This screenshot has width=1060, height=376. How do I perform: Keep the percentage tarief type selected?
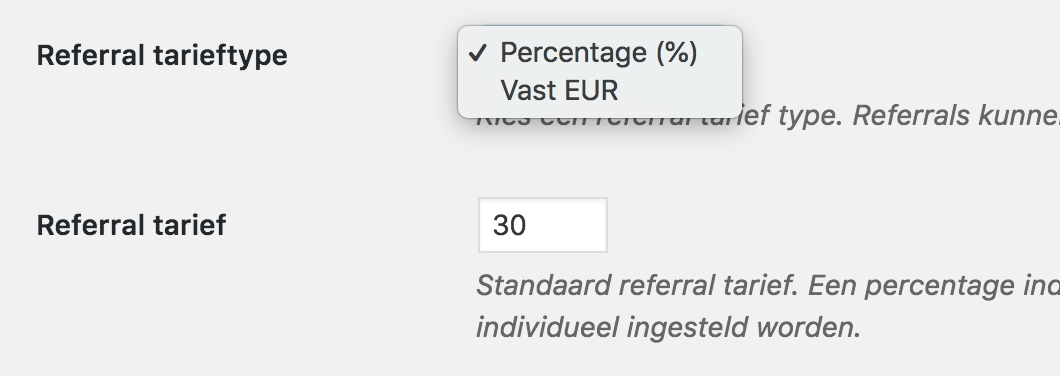(599, 53)
